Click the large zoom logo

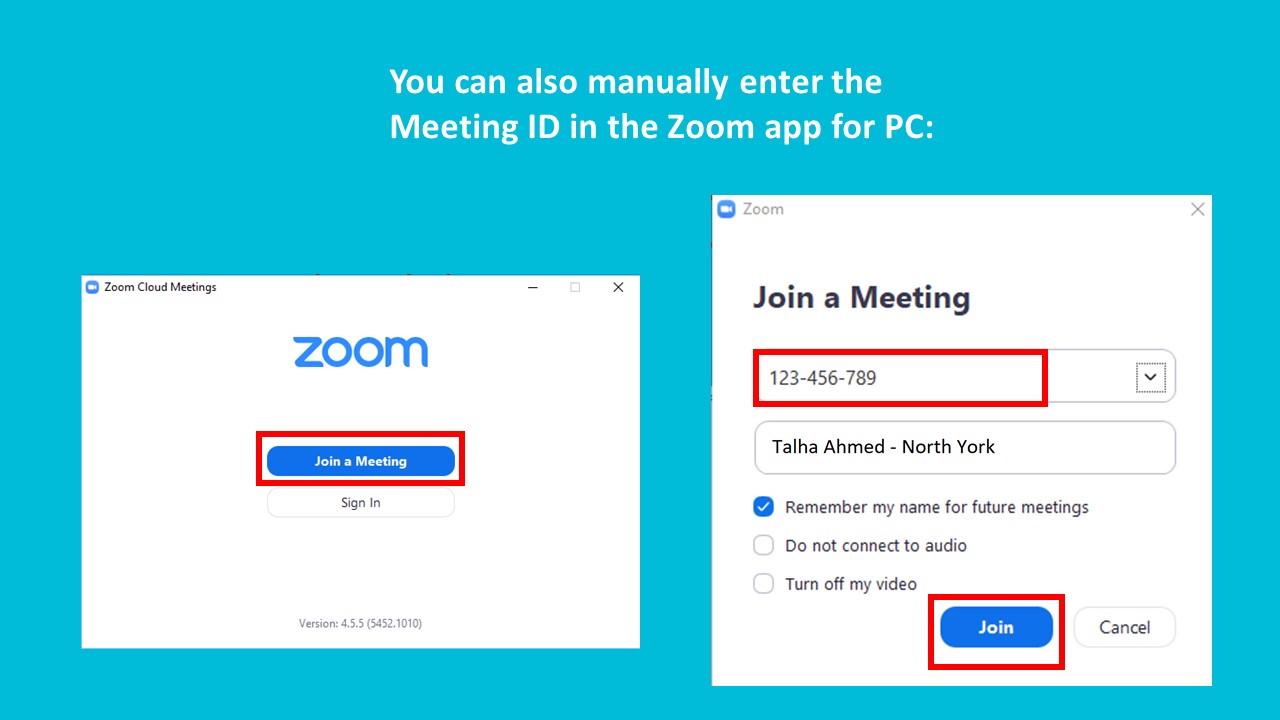click(361, 352)
